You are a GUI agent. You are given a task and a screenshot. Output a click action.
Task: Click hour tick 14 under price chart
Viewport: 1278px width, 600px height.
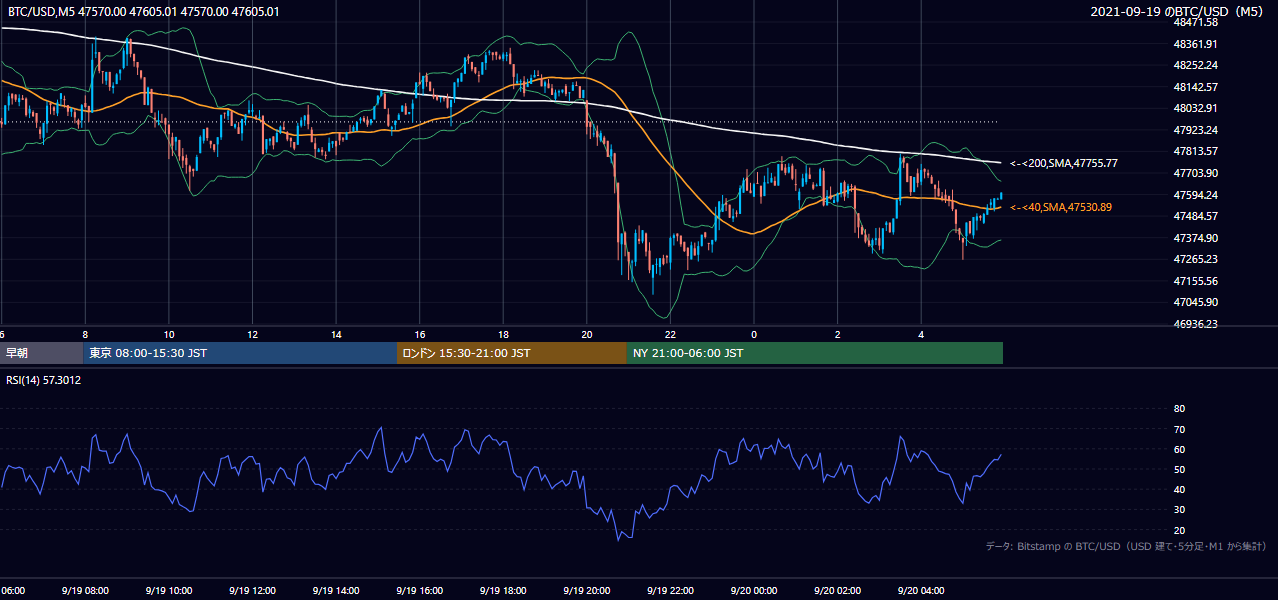(336, 334)
